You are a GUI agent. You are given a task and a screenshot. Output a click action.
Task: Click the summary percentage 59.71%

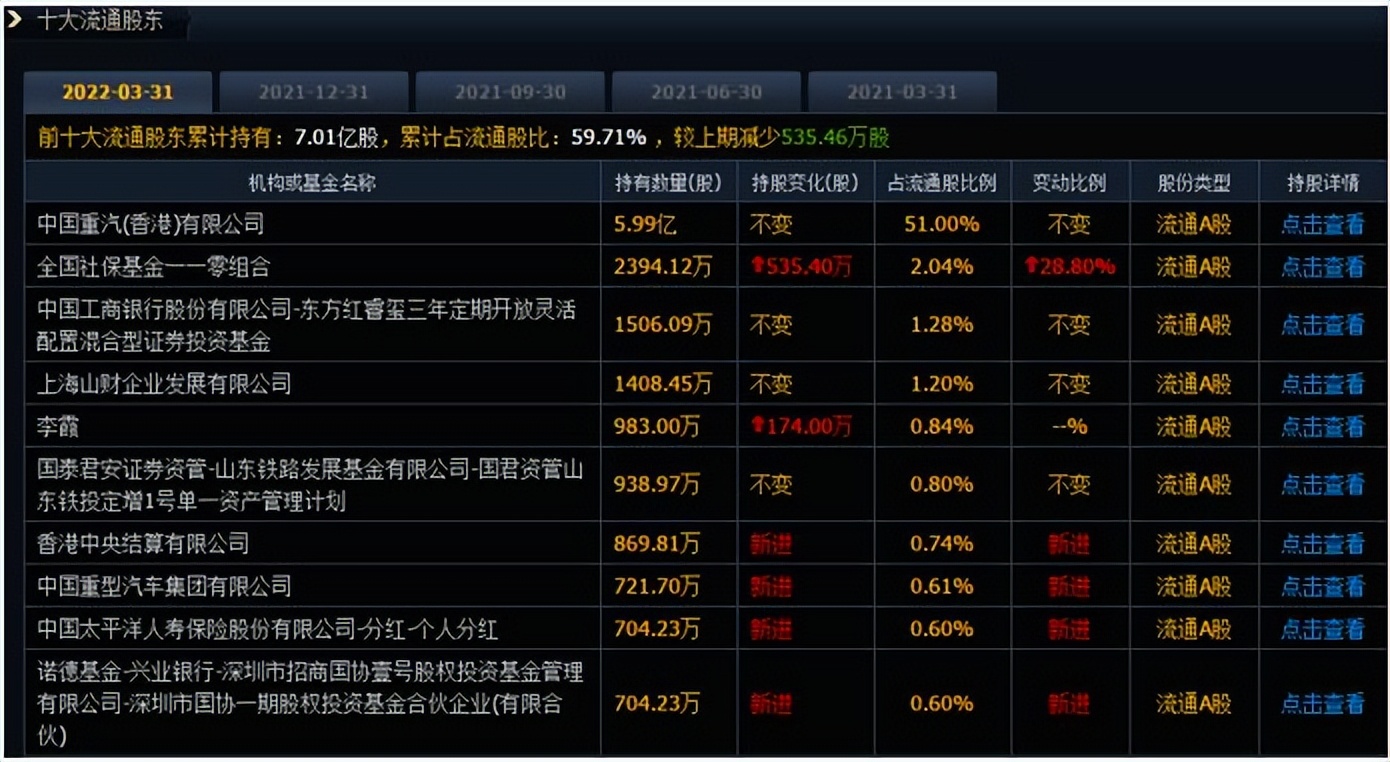point(609,137)
